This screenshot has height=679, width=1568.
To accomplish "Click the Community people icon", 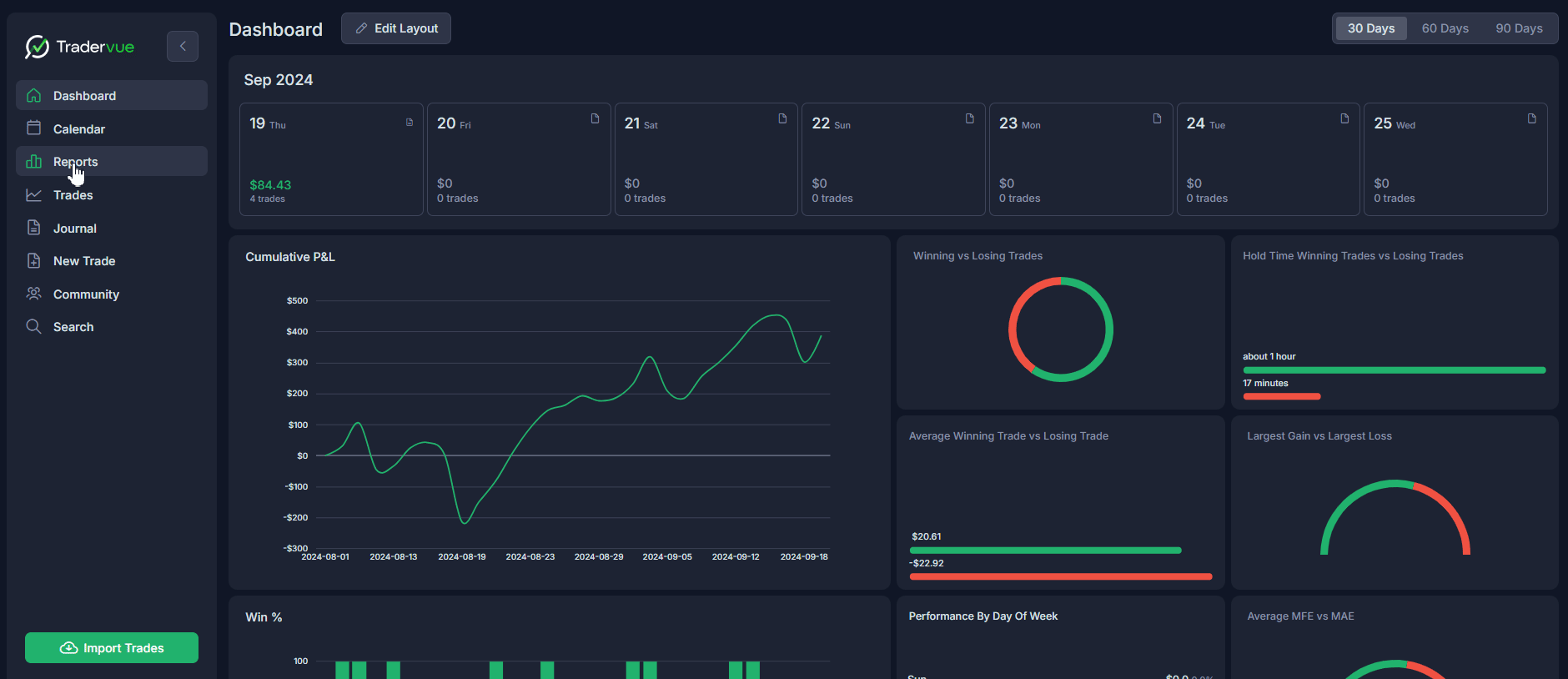I will click(34, 294).
